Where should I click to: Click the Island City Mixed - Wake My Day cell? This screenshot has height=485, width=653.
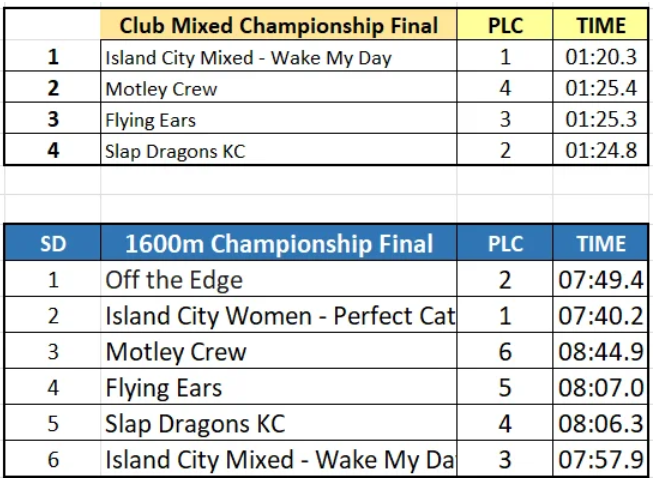click(248, 57)
